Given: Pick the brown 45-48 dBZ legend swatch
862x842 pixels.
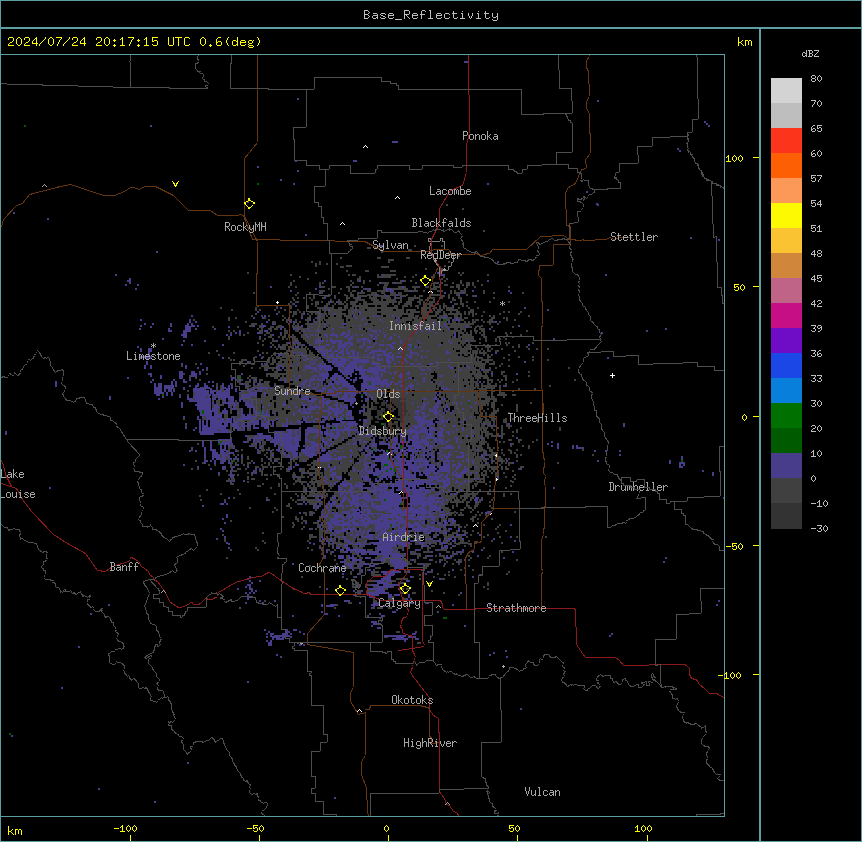Looking at the screenshot, I should click(x=786, y=265).
